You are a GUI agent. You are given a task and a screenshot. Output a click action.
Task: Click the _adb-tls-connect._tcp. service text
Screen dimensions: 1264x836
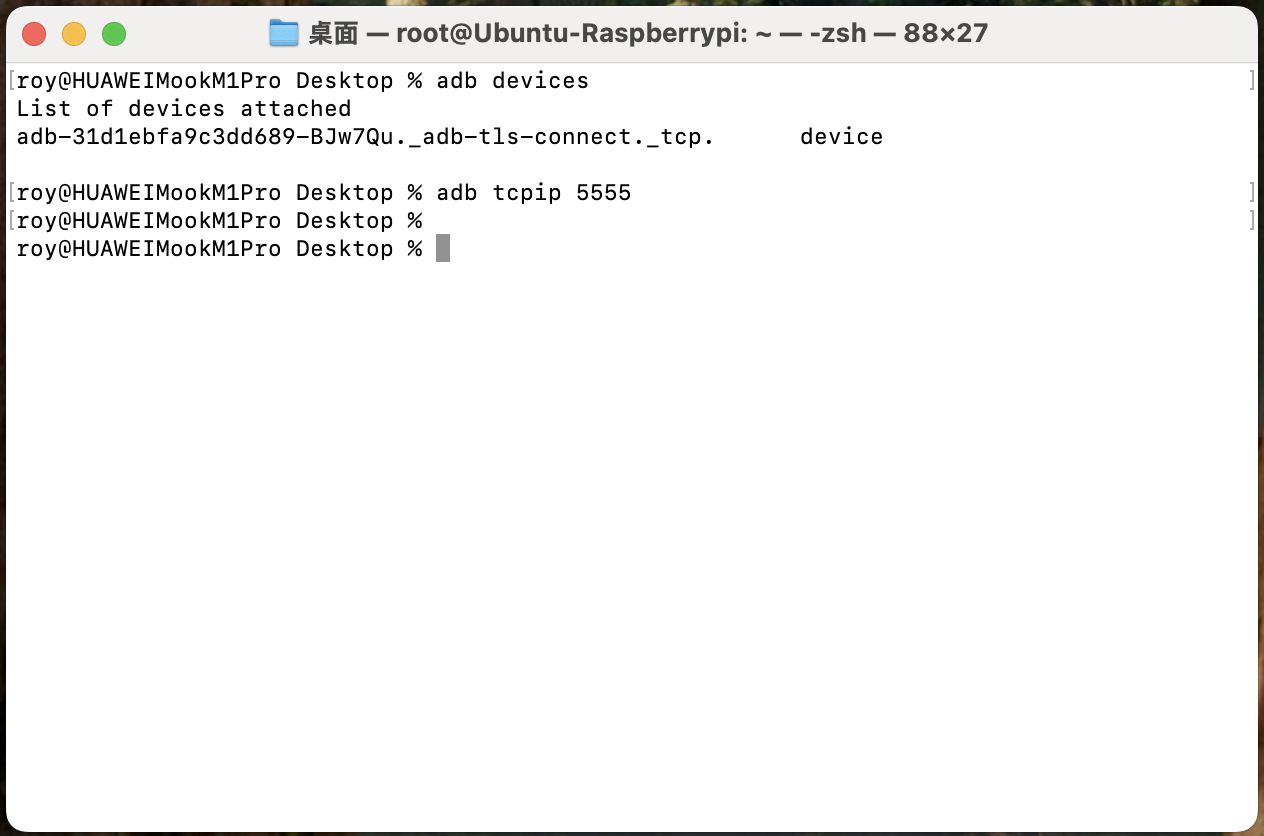click(568, 137)
